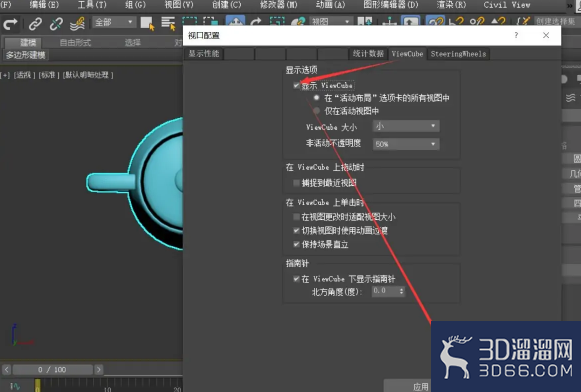Screen dimensions: 581x392
Task: Toggle 在 ViewCube 下显示指南针 checkbox
Action: click(296, 279)
